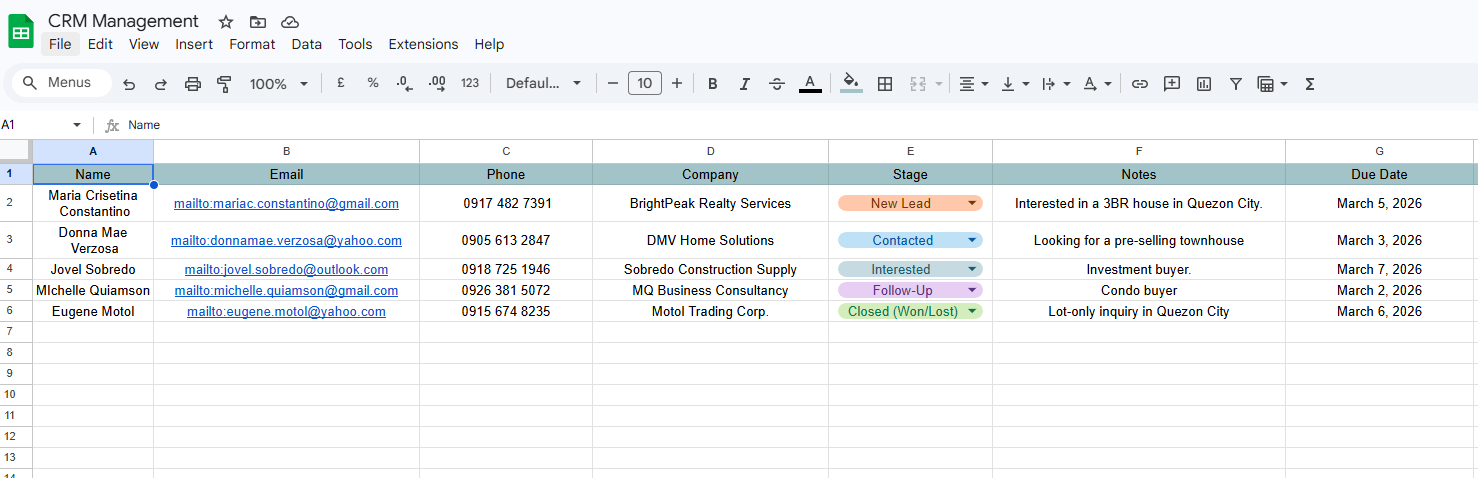
Task: Decrease decimal places
Action: (x=405, y=84)
